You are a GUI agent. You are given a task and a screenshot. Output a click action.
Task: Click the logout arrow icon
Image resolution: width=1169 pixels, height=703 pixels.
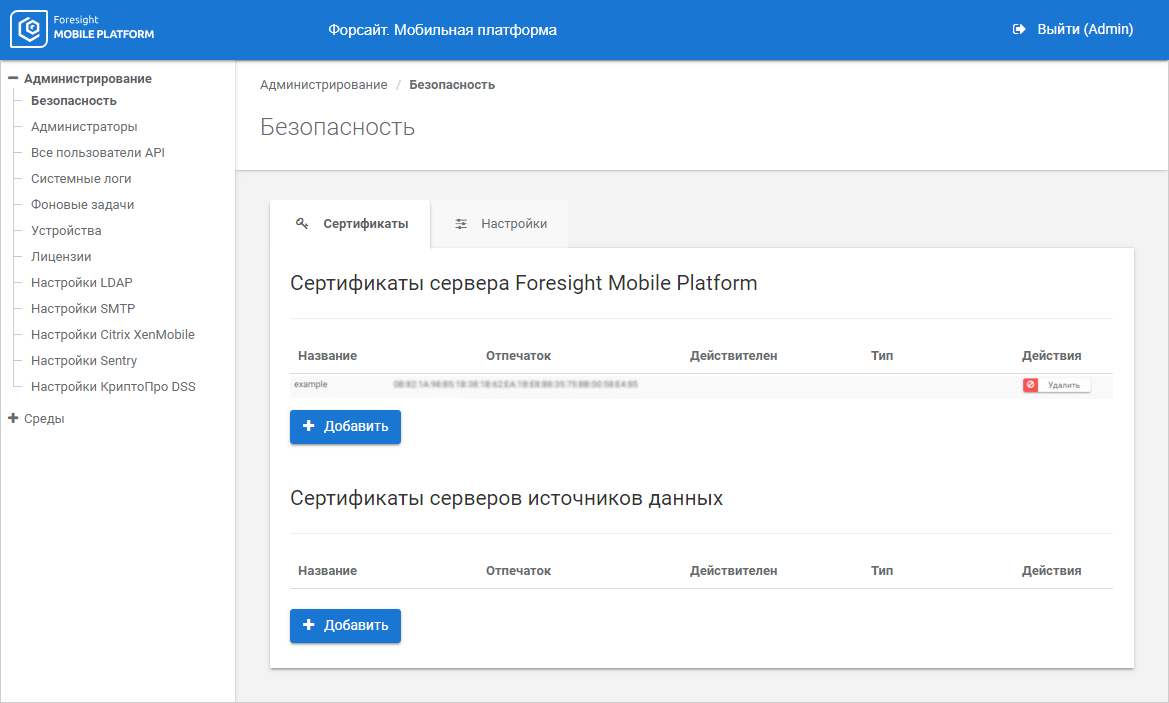click(1019, 30)
